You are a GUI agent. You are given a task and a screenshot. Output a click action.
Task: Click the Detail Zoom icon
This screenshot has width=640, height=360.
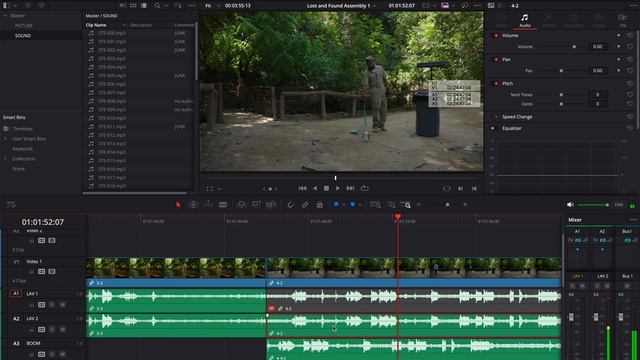click(391, 204)
